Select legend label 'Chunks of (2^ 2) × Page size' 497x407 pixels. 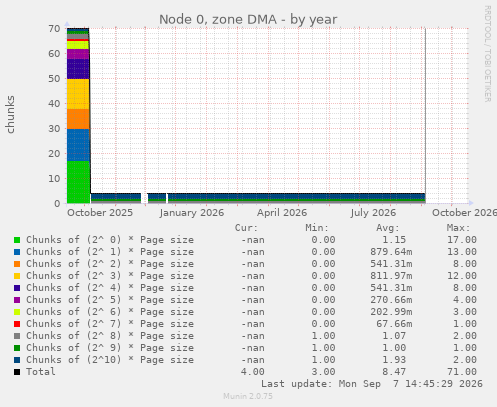pyautogui.click(x=110, y=264)
